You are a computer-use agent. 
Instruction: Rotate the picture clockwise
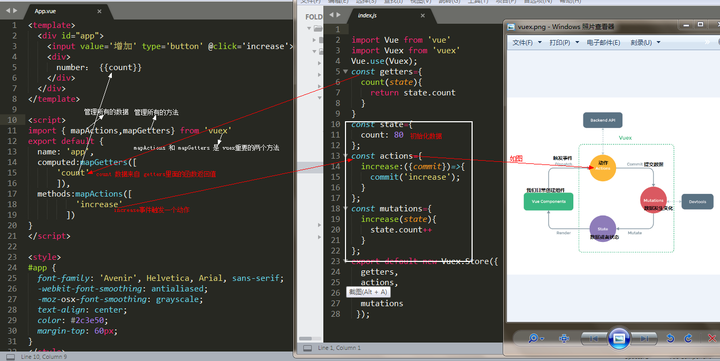point(688,338)
